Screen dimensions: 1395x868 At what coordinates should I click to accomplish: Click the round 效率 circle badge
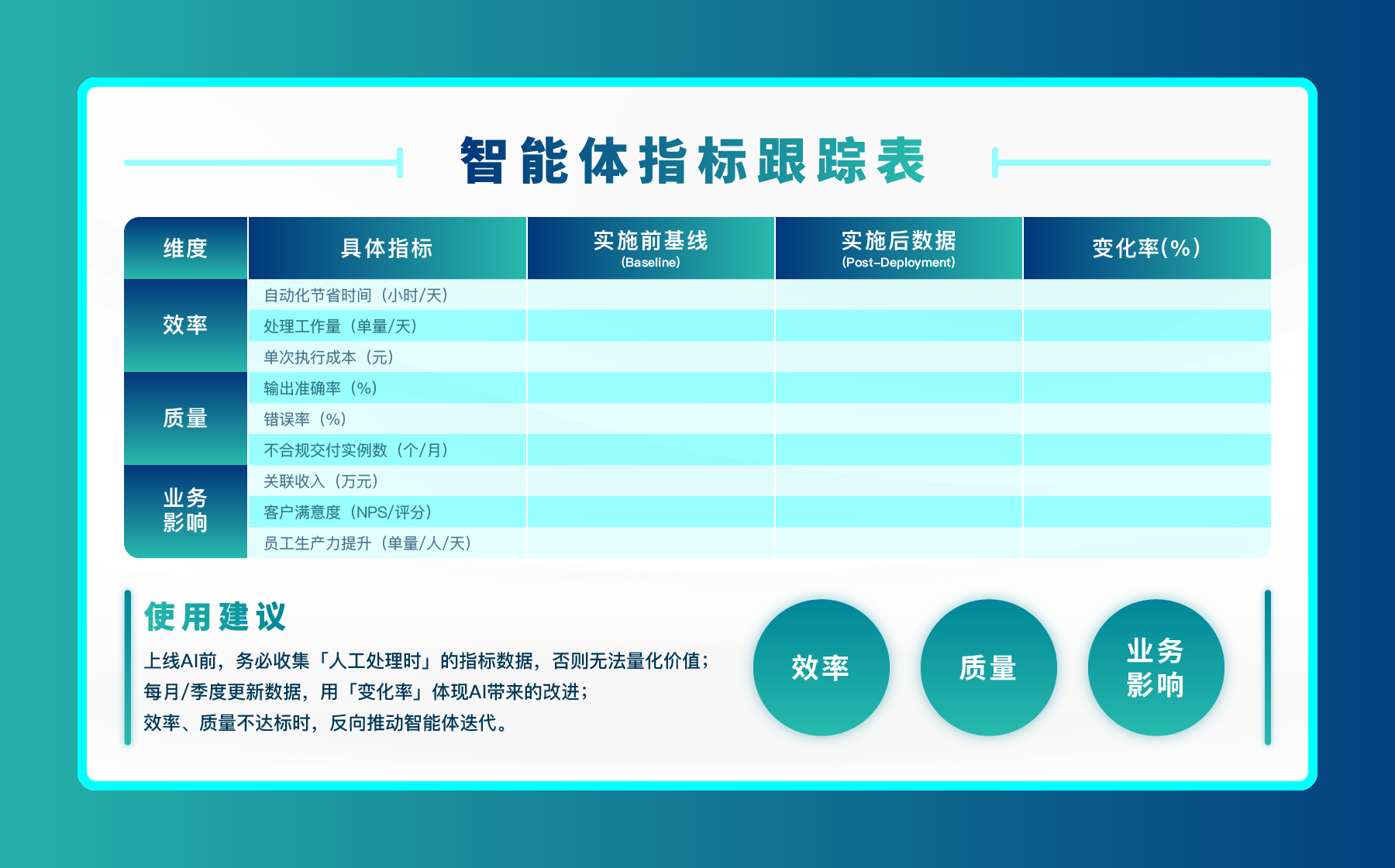coord(821,667)
